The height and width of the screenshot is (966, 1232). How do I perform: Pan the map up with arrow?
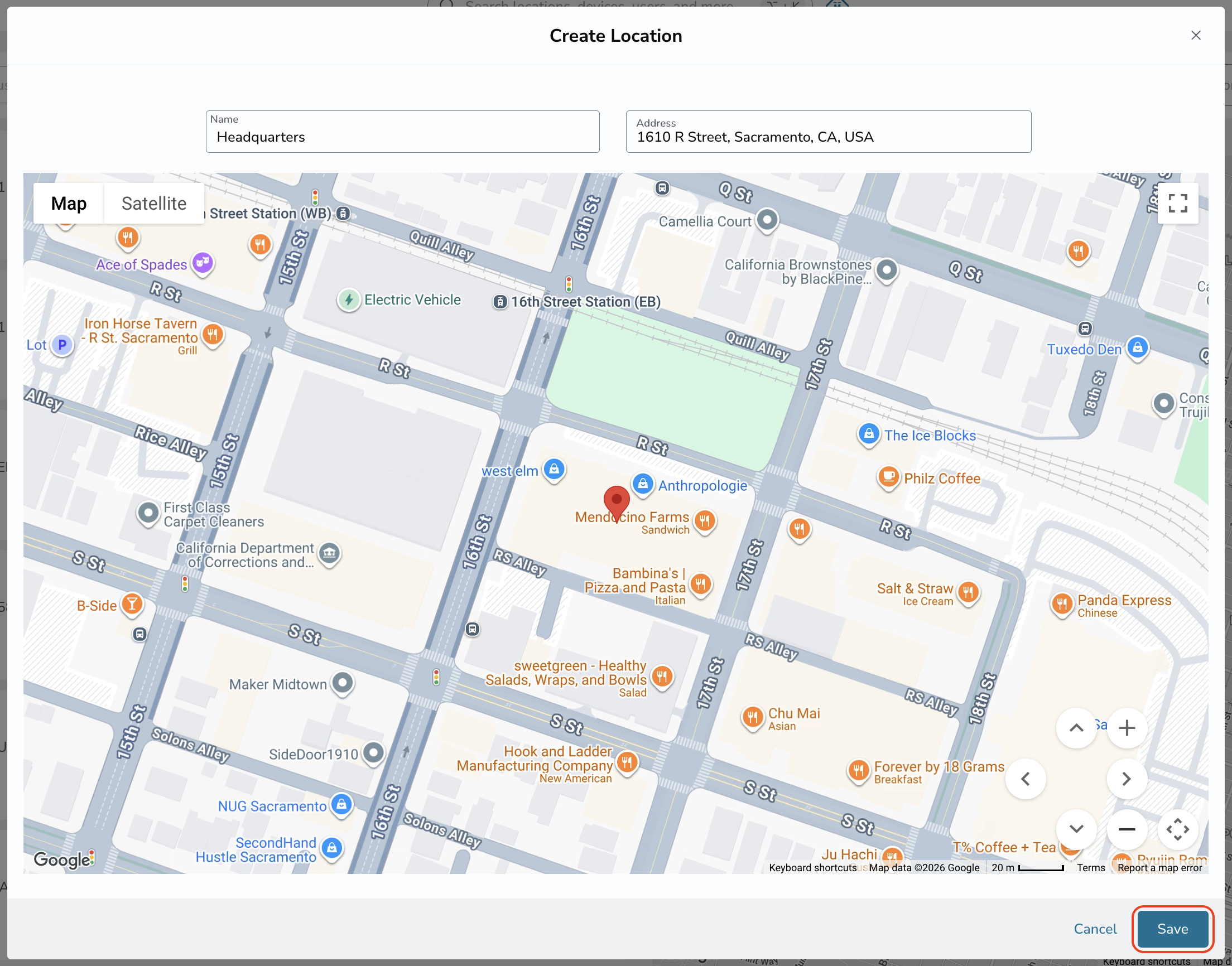click(x=1076, y=728)
